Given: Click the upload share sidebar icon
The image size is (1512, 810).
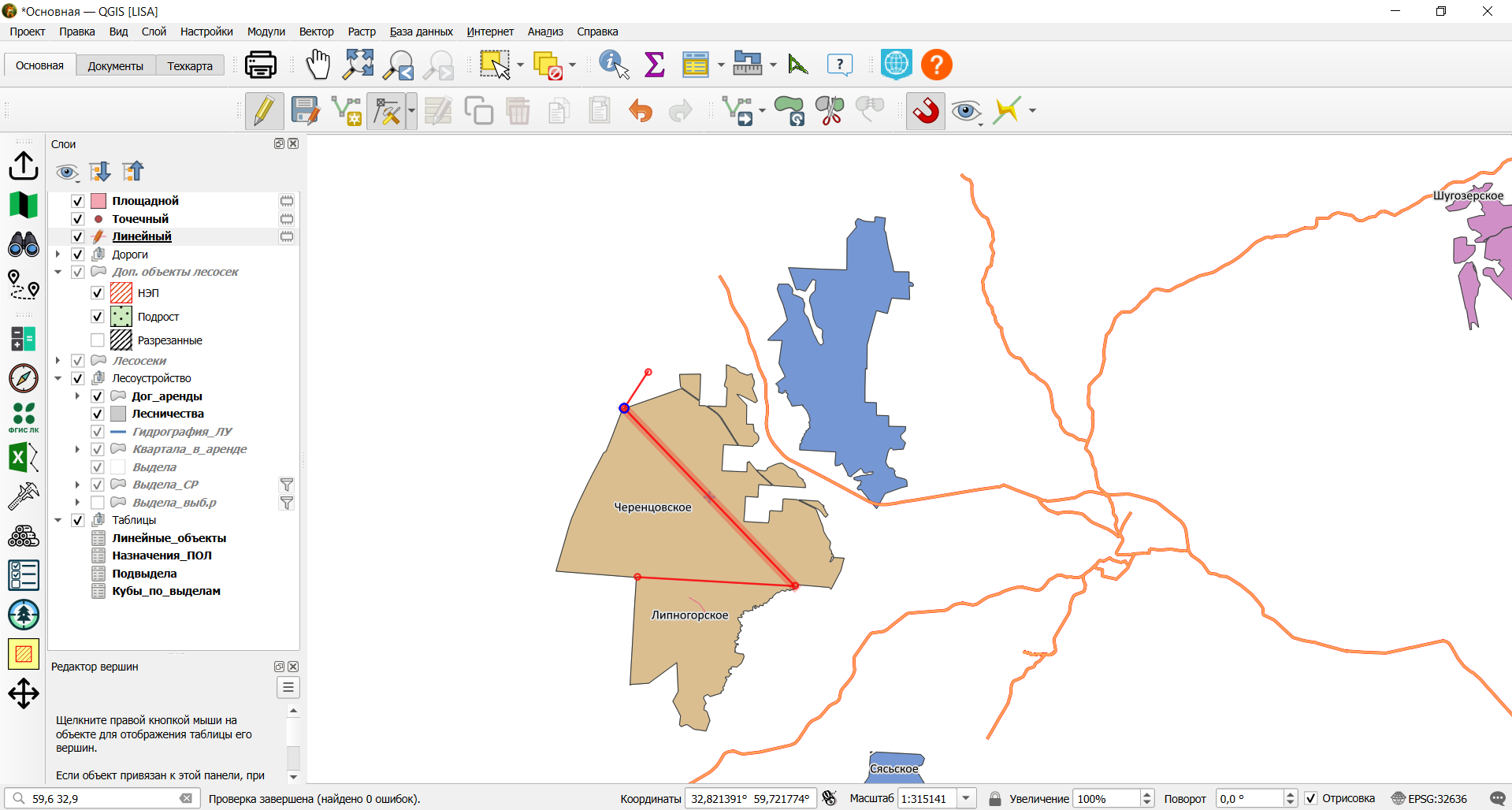Looking at the screenshot, I should [x=24, y=165].
